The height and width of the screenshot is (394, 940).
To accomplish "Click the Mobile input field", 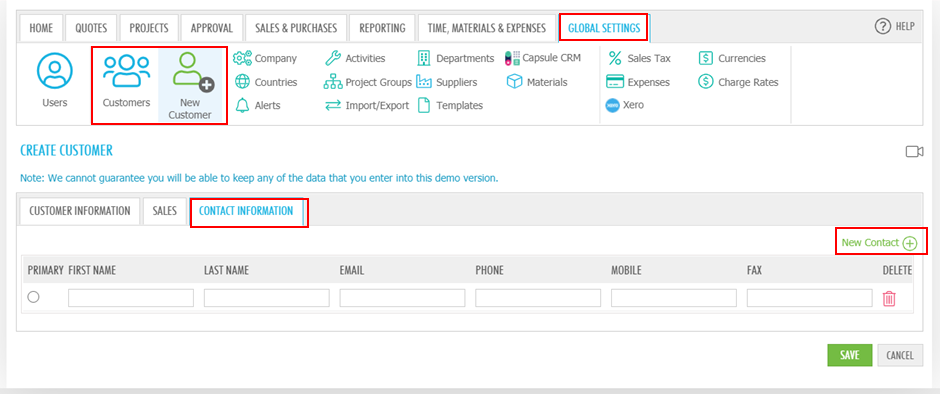I will click(674, 298).
